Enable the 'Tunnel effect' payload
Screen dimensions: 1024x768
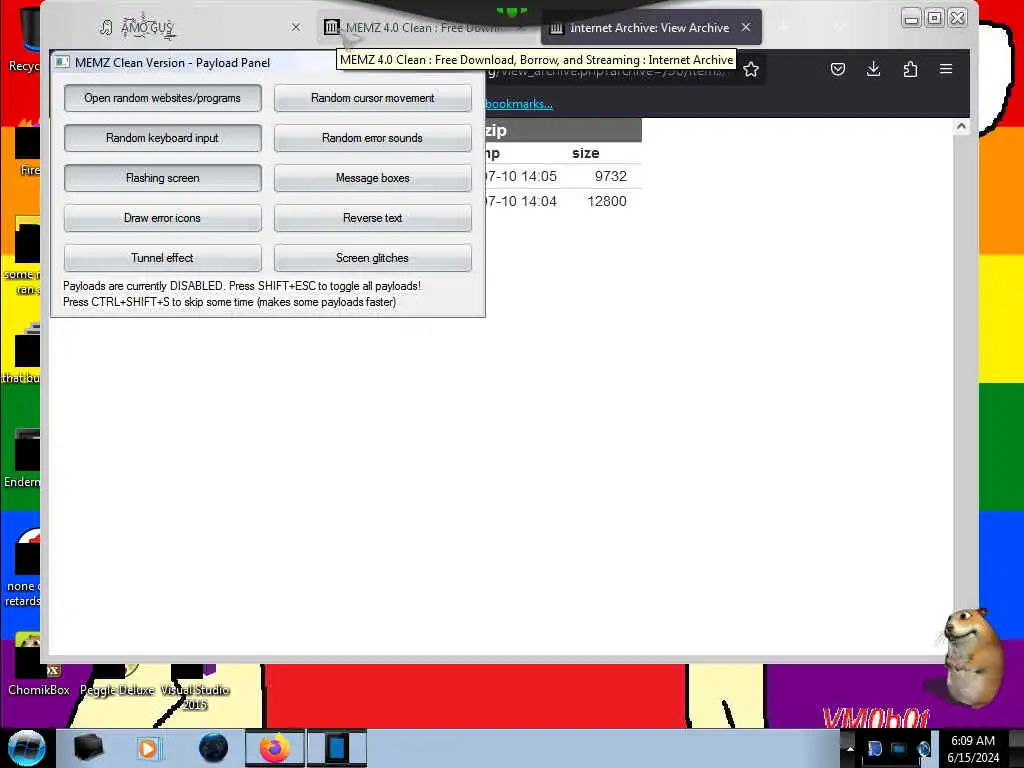tap(163, 257)
